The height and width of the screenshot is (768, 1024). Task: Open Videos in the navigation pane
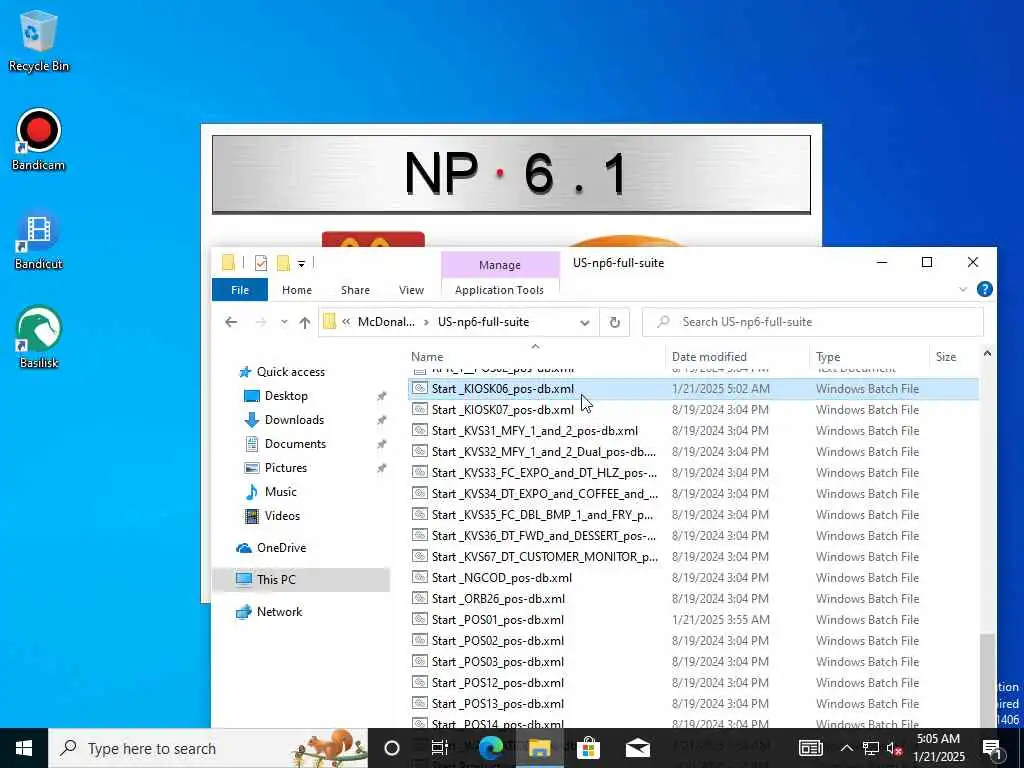282,516
